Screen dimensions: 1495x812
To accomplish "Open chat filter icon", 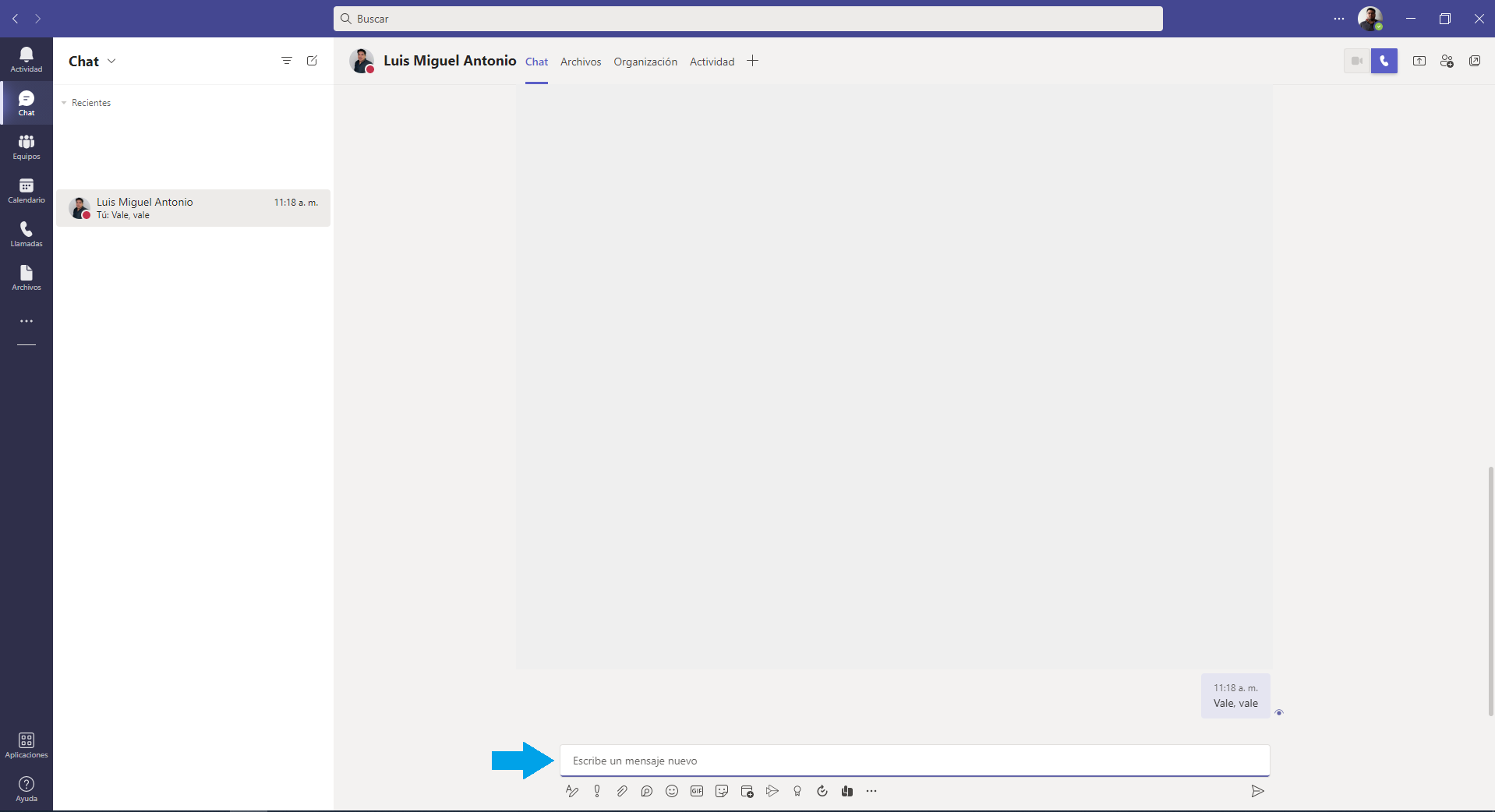I will (x=287, y=61).
